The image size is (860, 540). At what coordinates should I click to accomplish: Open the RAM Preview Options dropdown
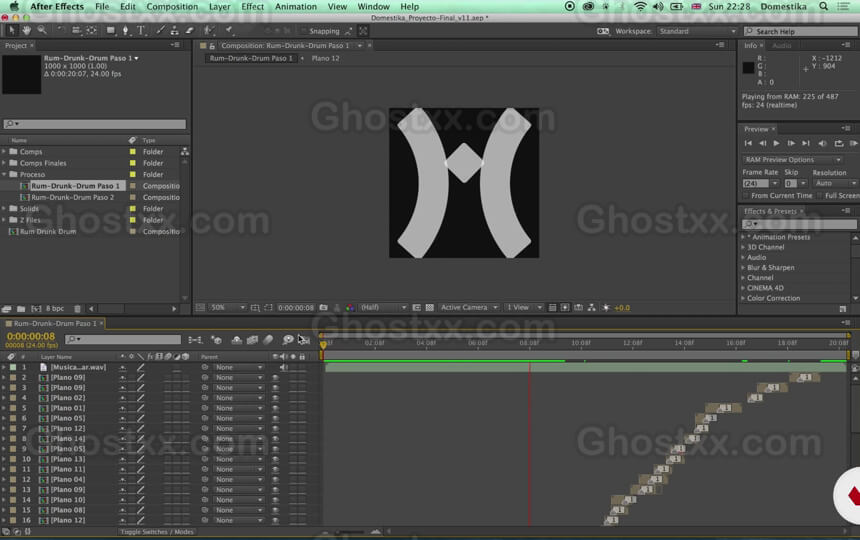coord(792,160)
